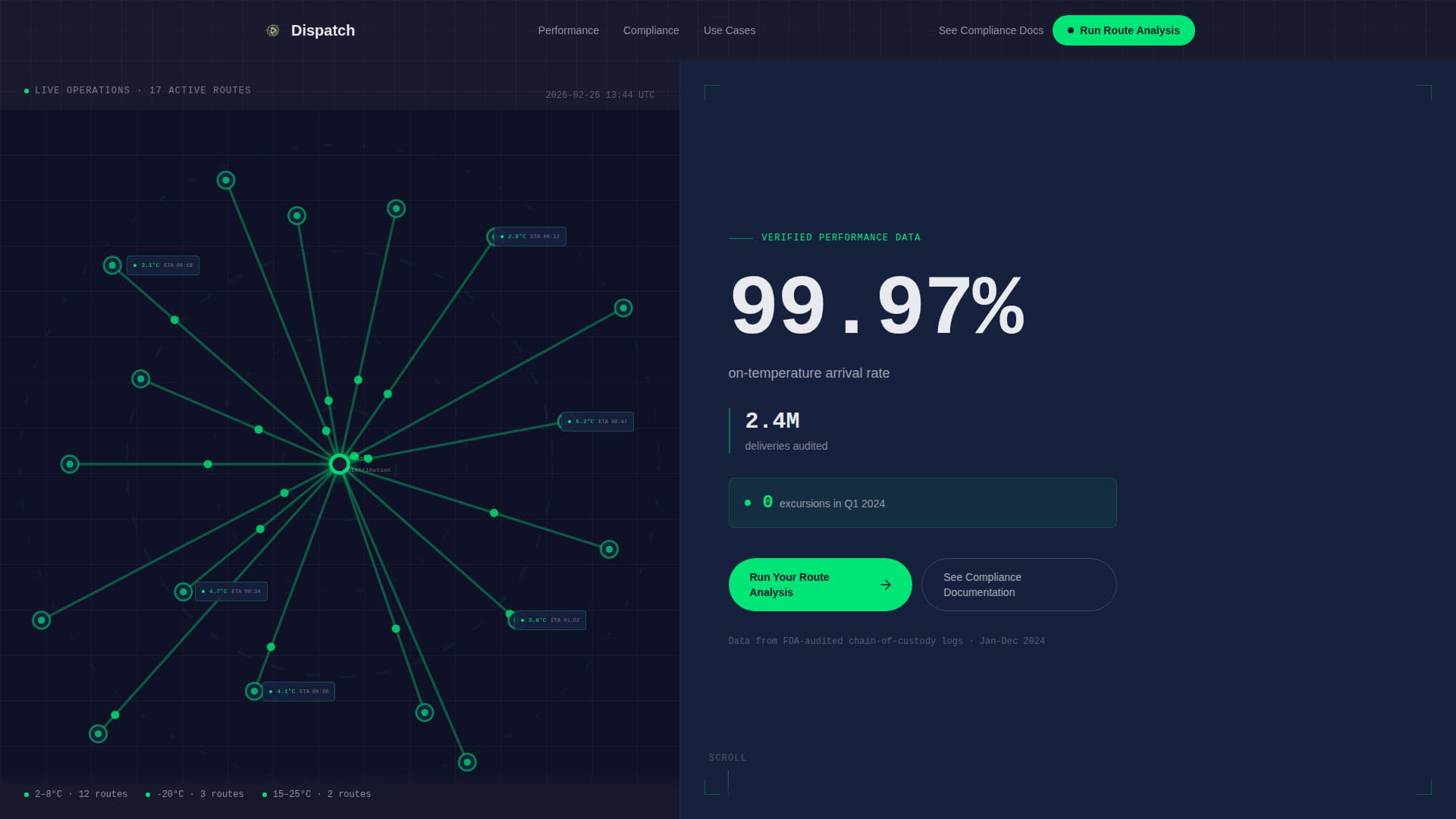Viewport: 1456px width, 819px height.
Task: Open the Use Cases nav item
Action: click(x=729, y=30)
